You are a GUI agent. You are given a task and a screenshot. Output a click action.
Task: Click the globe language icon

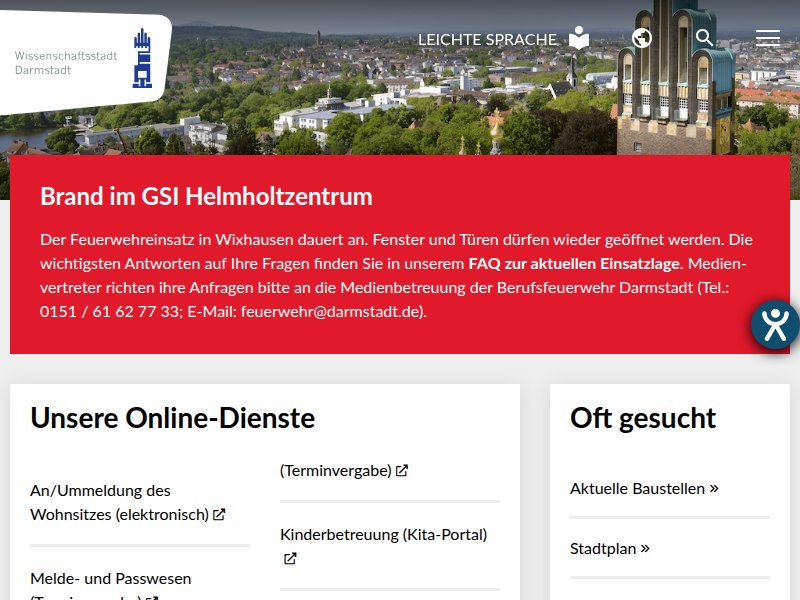(x=642, y=38)
